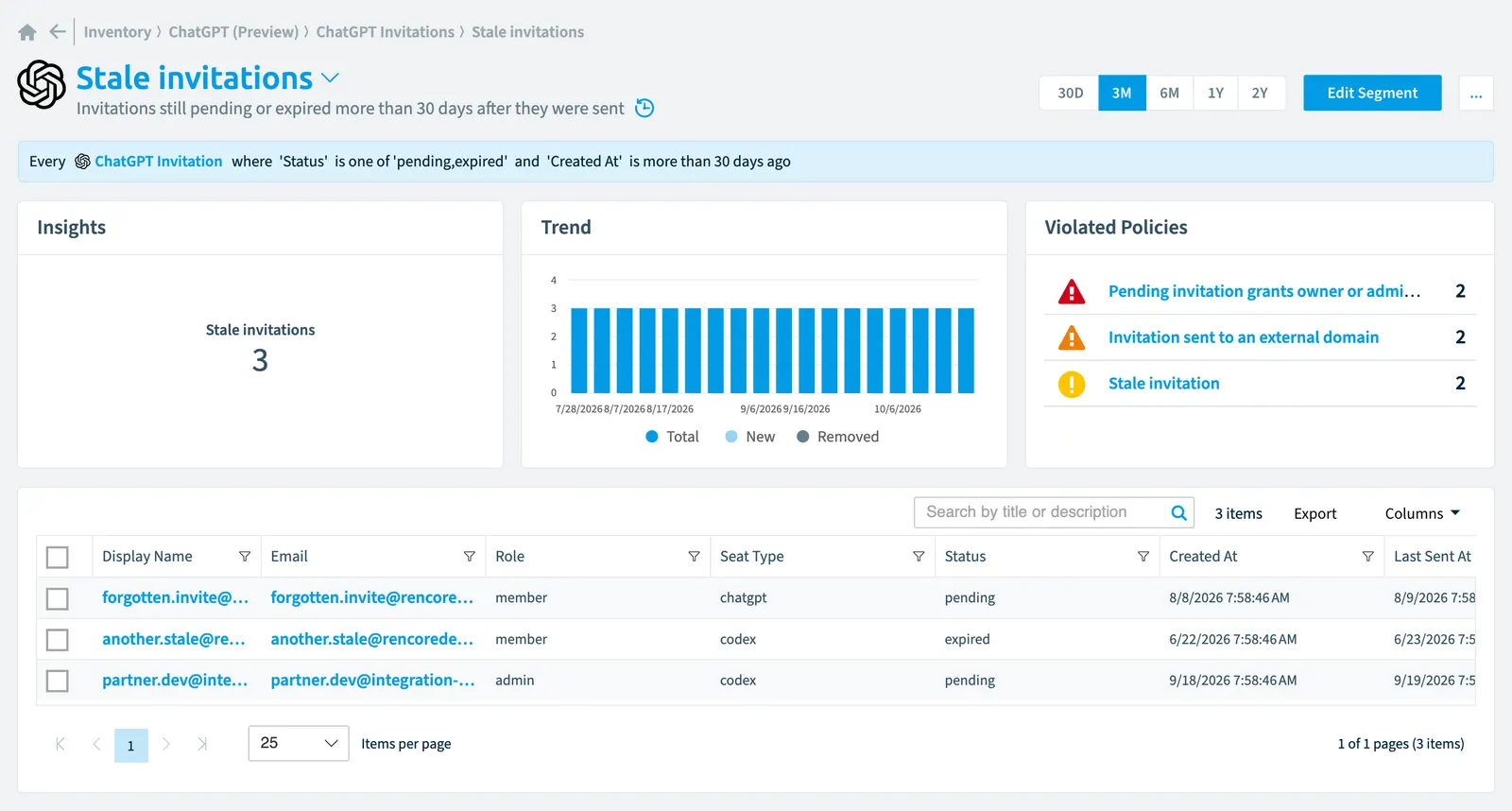The width and height of the screenshot is (1512, 811).
Task: Expand the Stale invitations title dropdown
Action: [x=330, y=78]
